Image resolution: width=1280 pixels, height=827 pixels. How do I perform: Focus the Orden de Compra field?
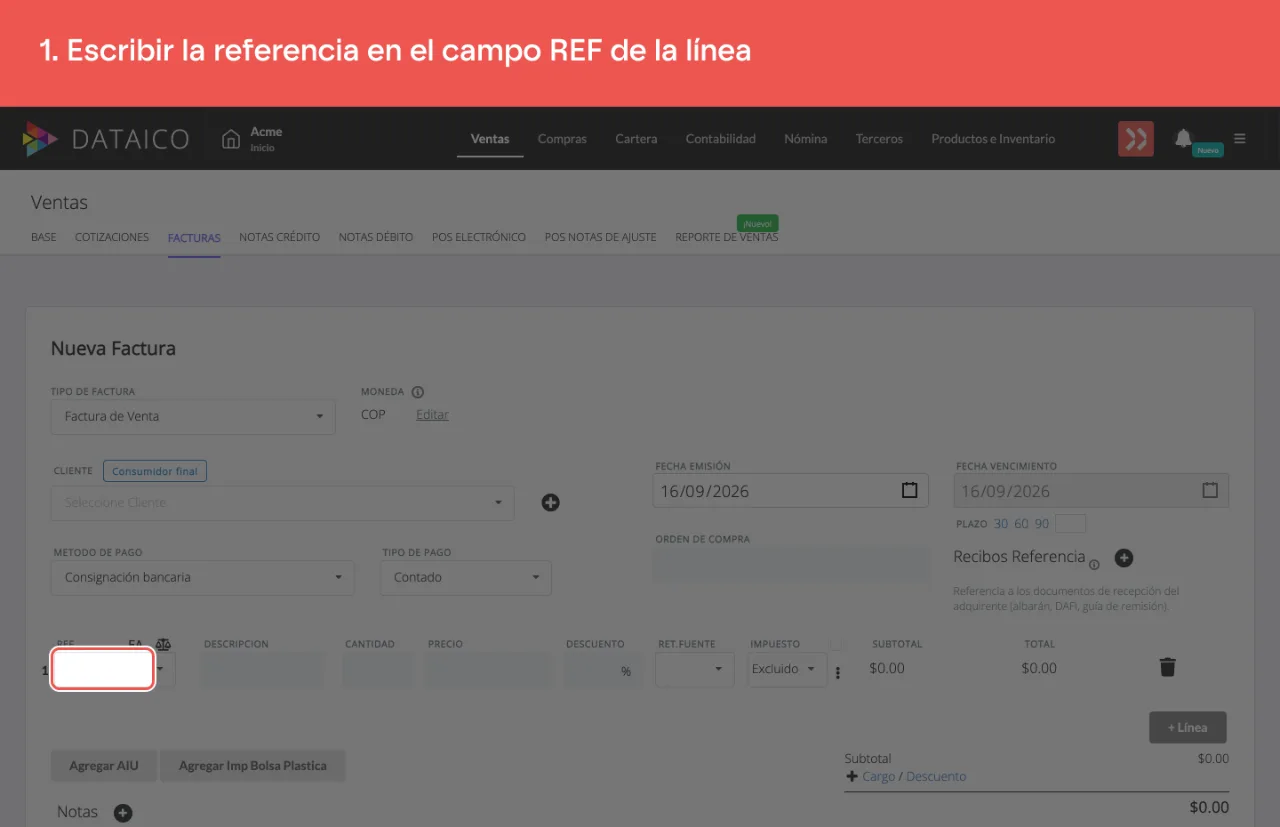click(x=792, y=563)
